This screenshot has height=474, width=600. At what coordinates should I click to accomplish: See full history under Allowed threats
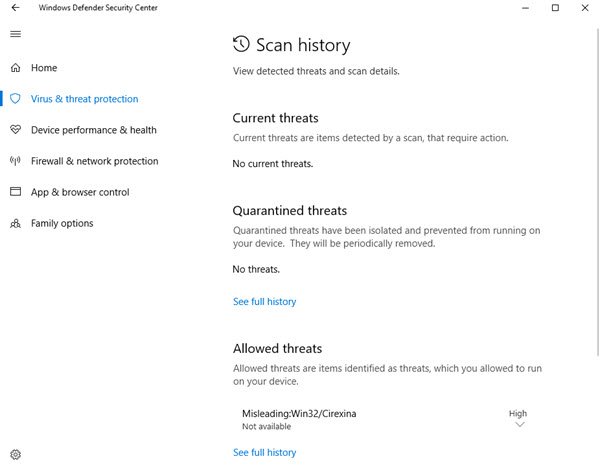[264, 452]
